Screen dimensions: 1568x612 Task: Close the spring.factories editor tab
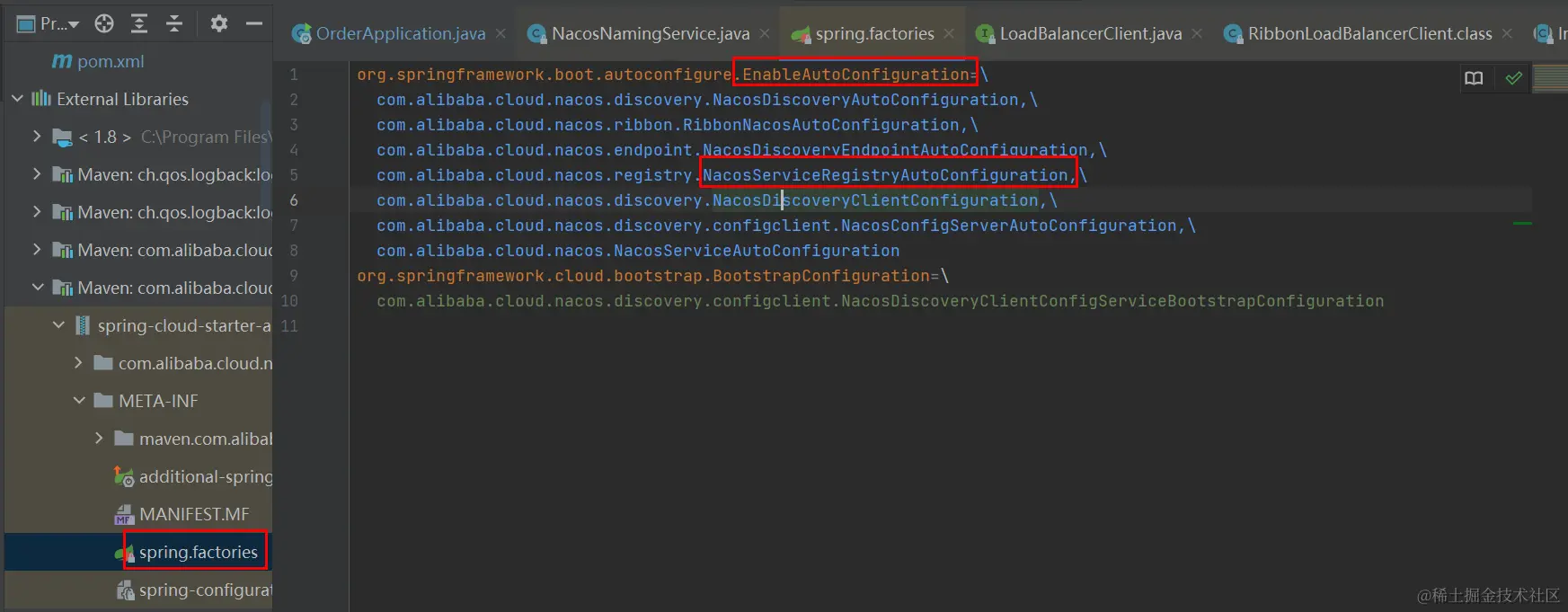(949, 33)
